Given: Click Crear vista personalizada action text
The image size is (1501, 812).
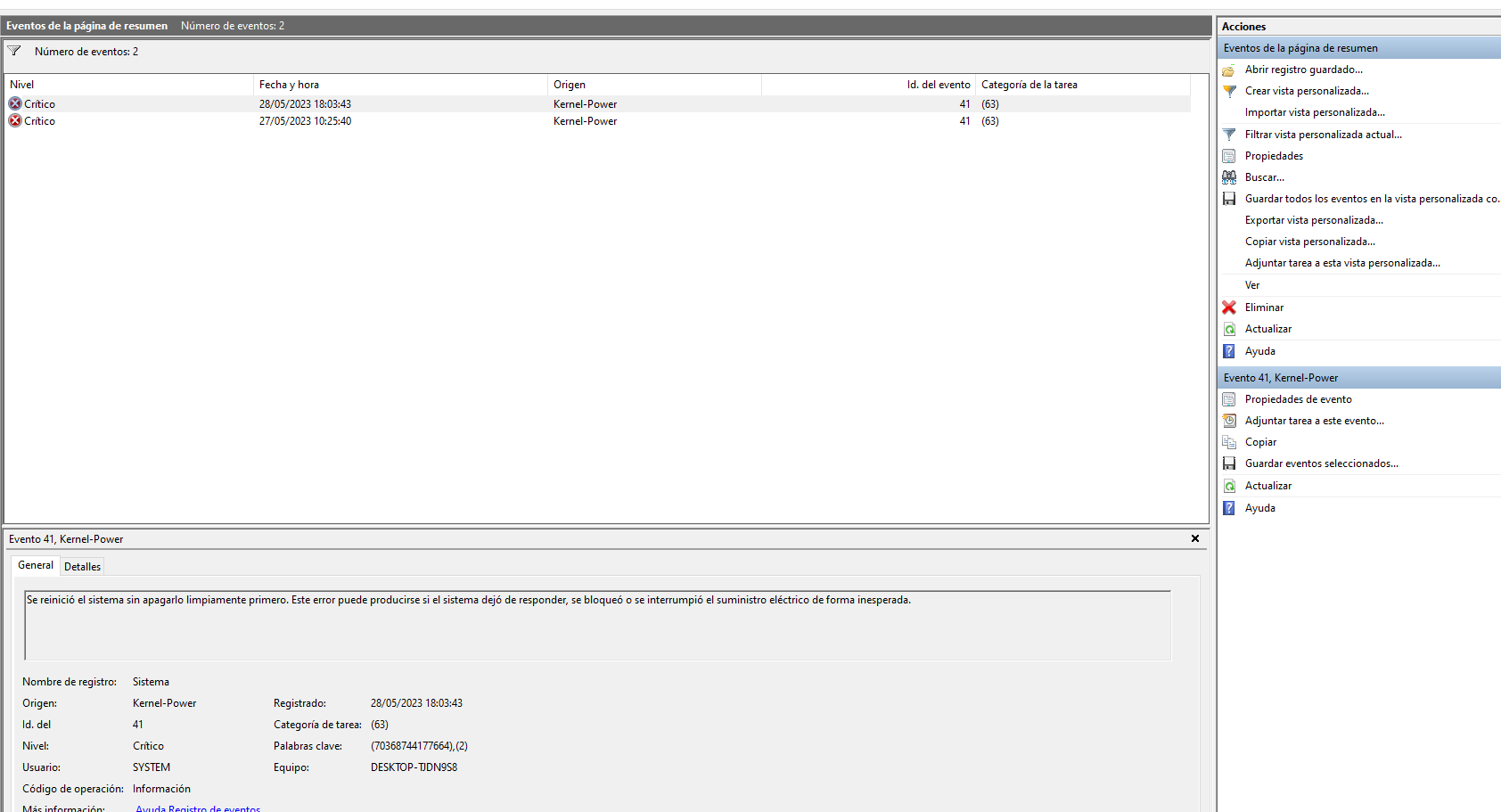Looking at the screenshot, I should point(1307,91).
